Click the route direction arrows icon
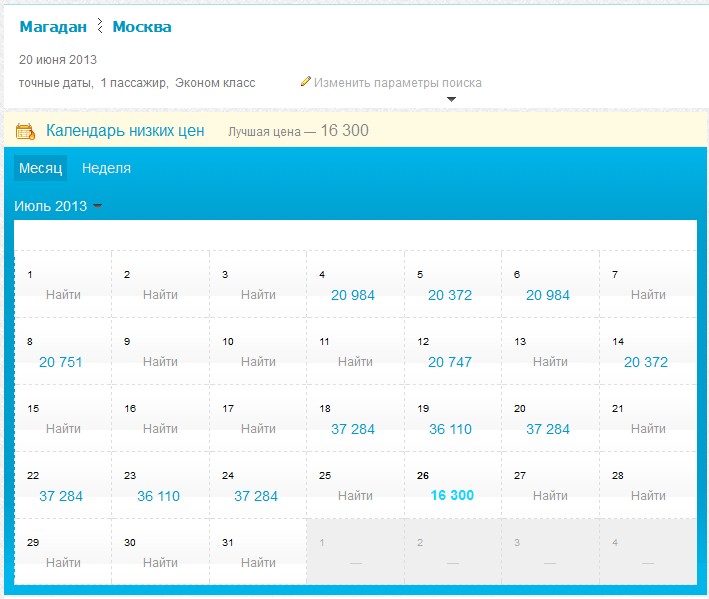 [x=100, y=27]
